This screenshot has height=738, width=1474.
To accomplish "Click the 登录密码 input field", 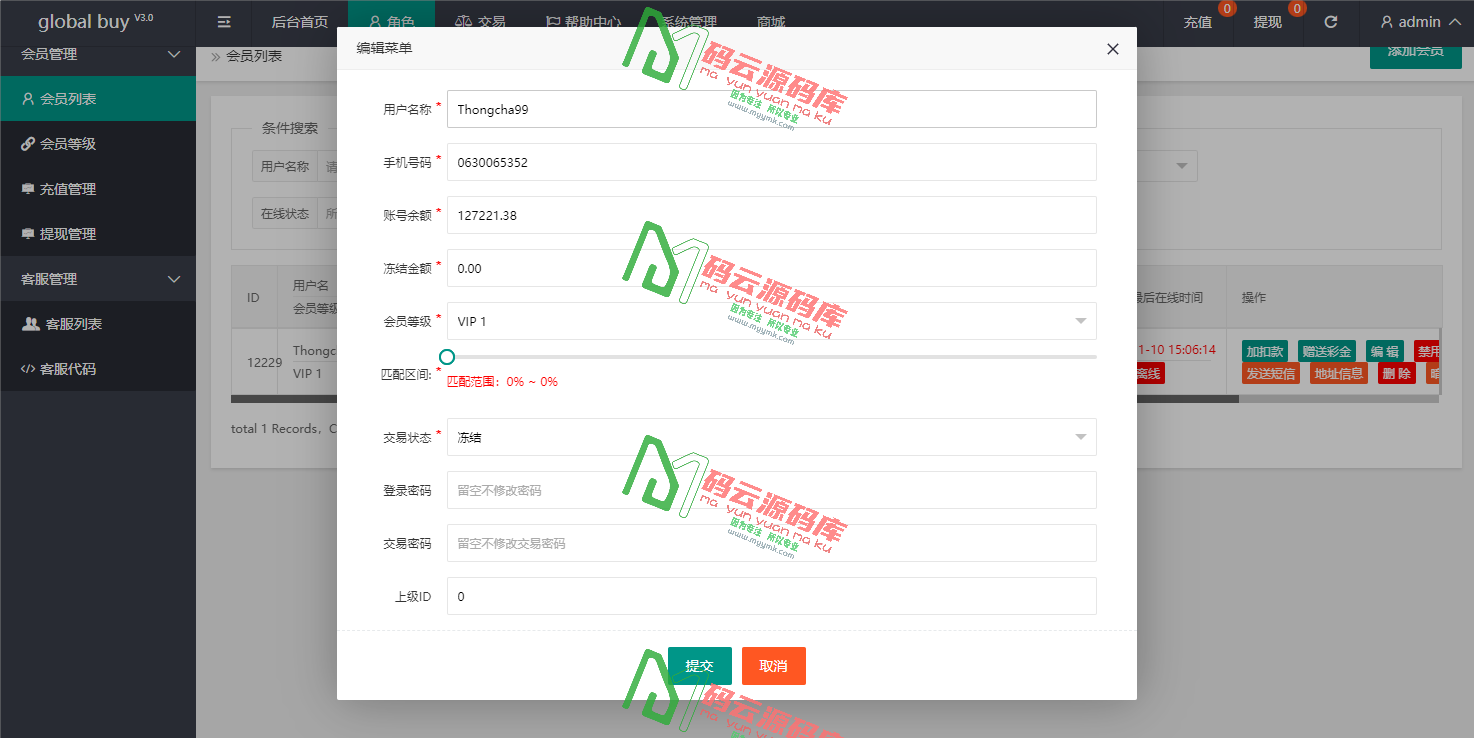I will [770, 490].
